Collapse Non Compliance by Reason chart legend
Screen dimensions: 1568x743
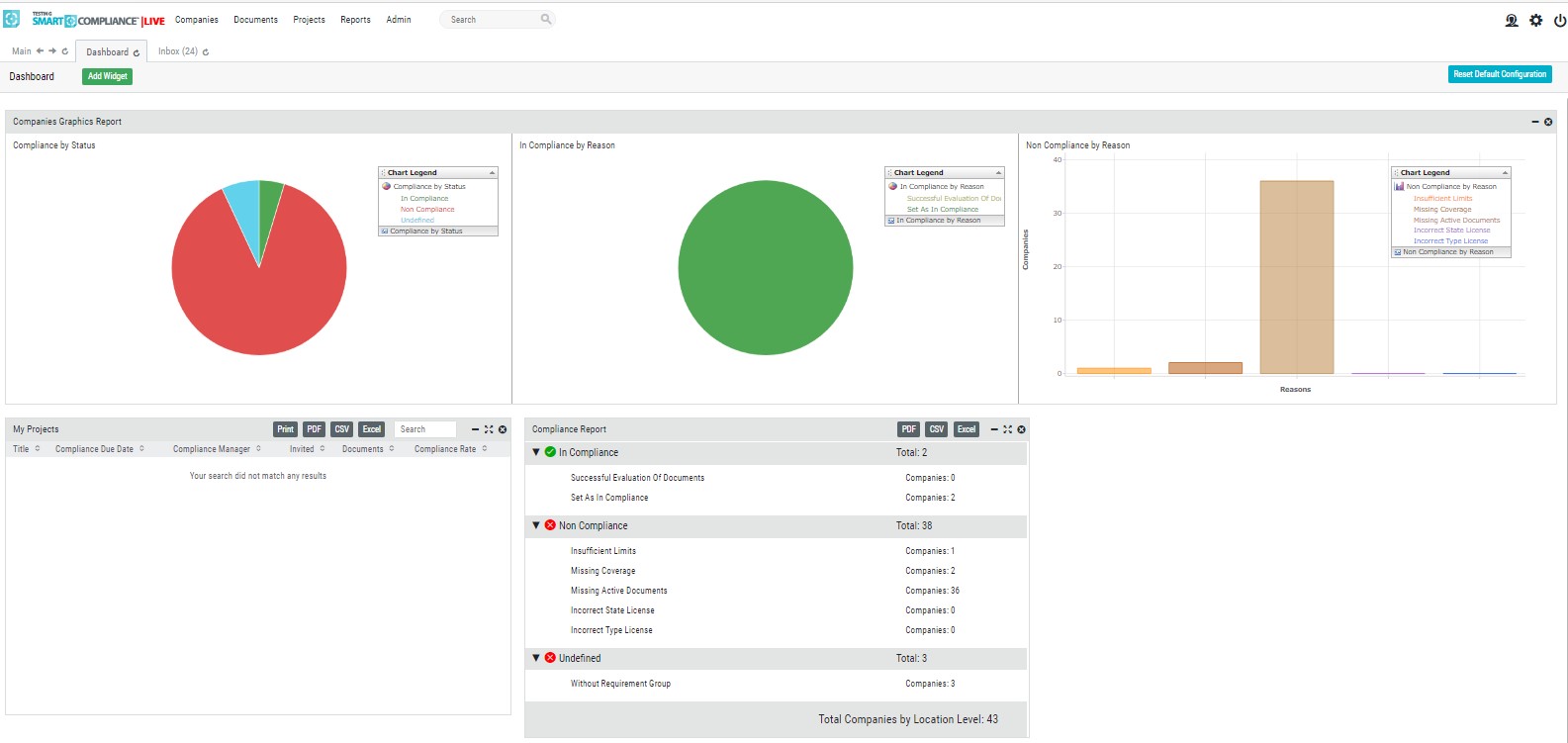(x=1505, y=173)
